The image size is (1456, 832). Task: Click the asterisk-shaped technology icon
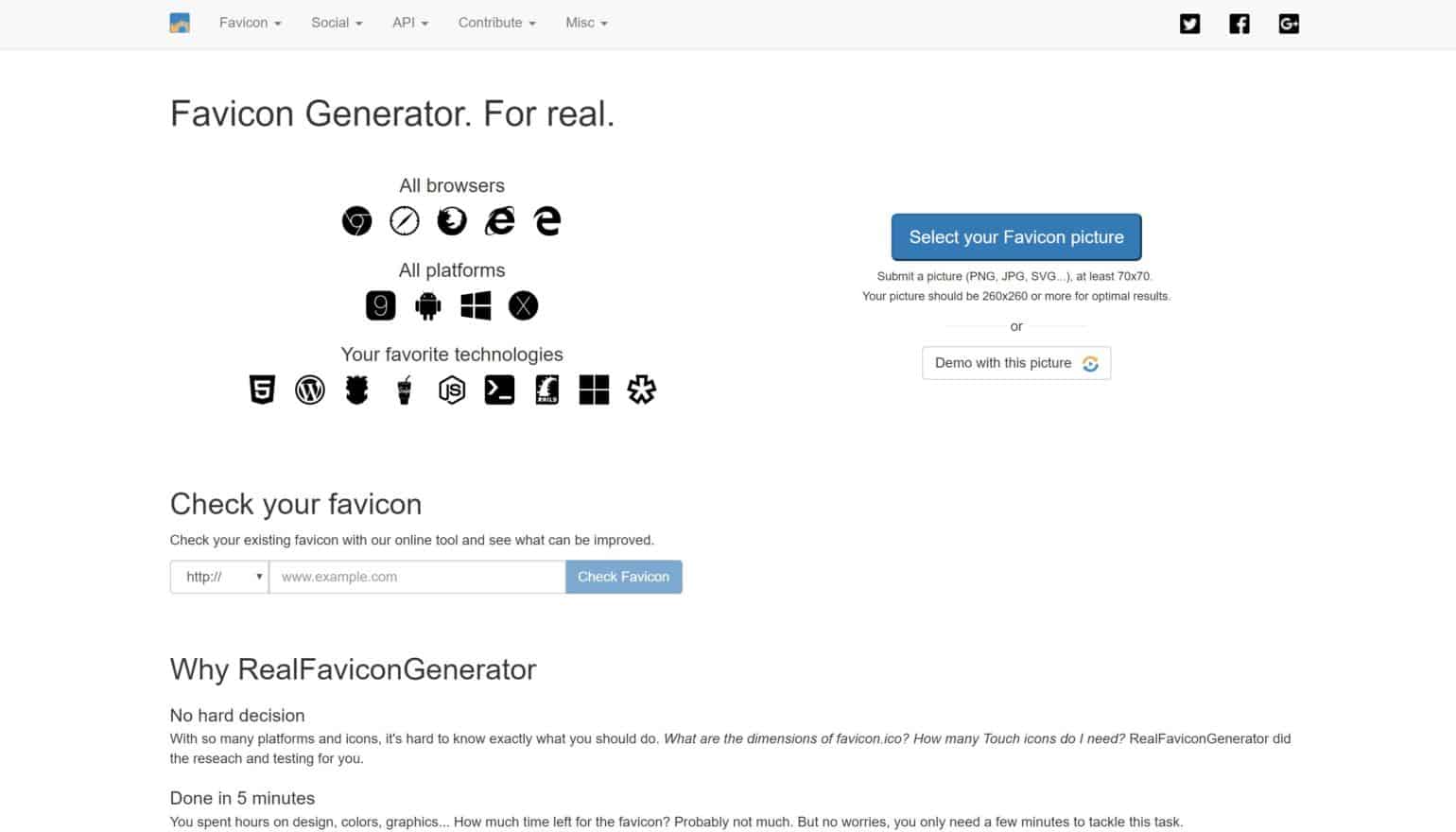(641, 390)
